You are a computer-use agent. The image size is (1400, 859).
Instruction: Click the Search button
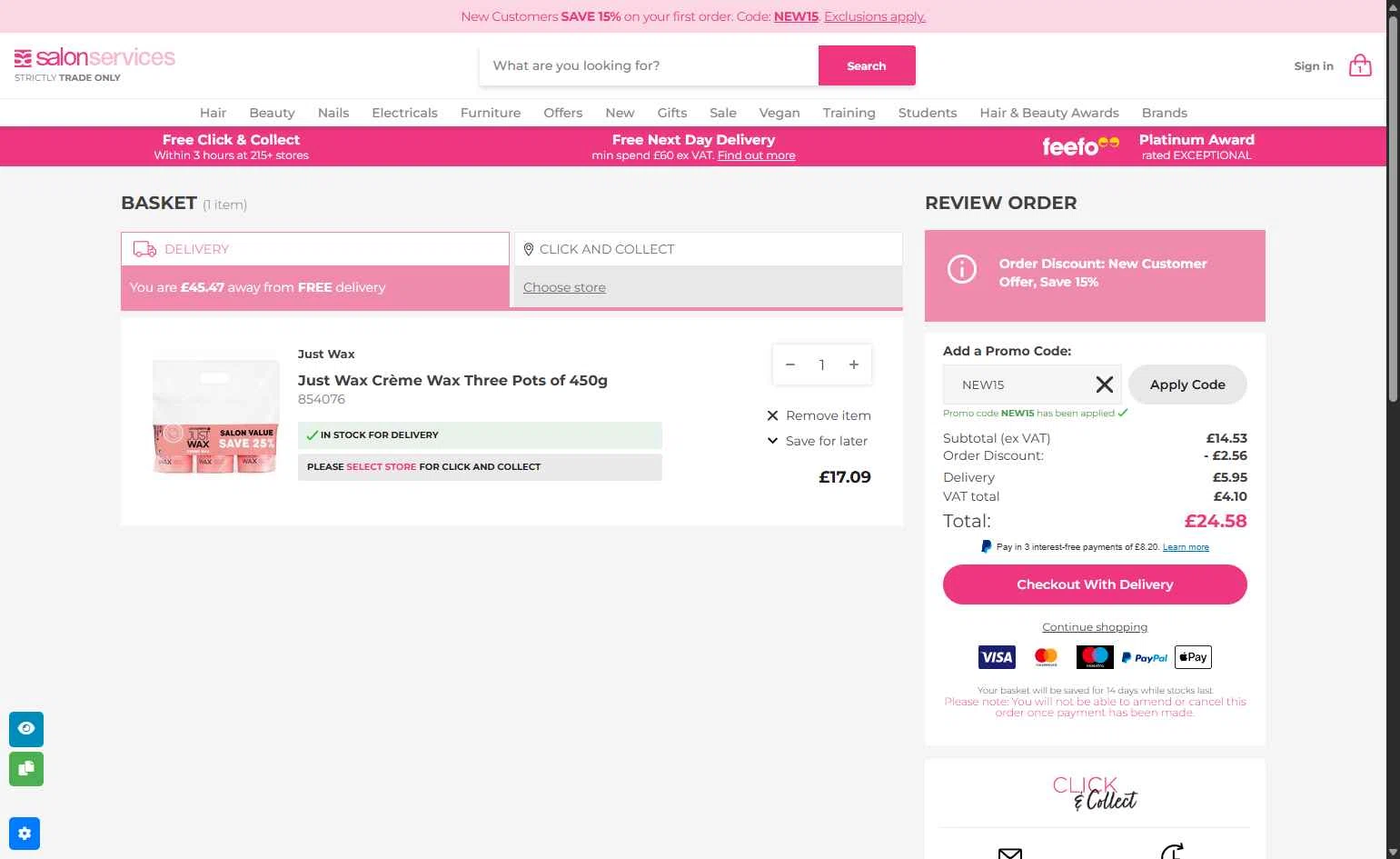pyautogui.click(x=867, y=65)
